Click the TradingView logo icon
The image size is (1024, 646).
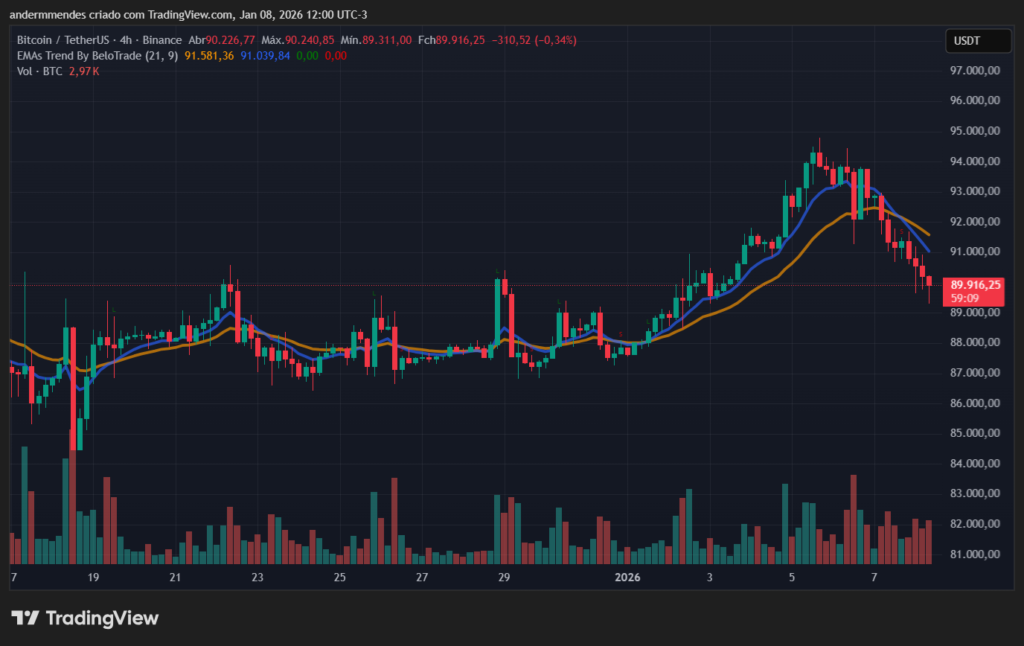coord(24,618)
